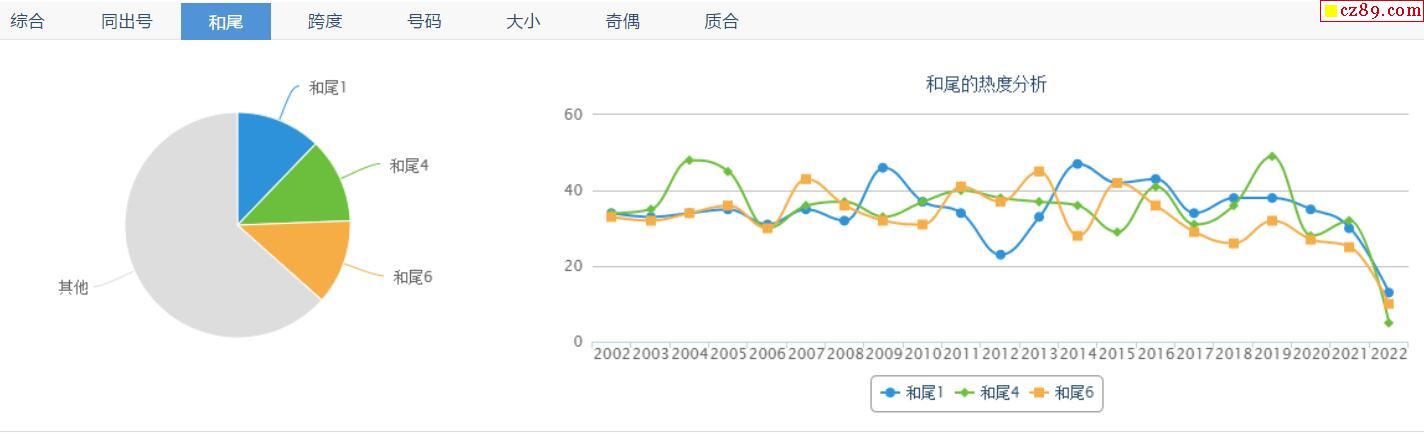The height and width of the screenshot is (434, 1424).
Task: Open the 质合 tab
Action: (721, 21)
